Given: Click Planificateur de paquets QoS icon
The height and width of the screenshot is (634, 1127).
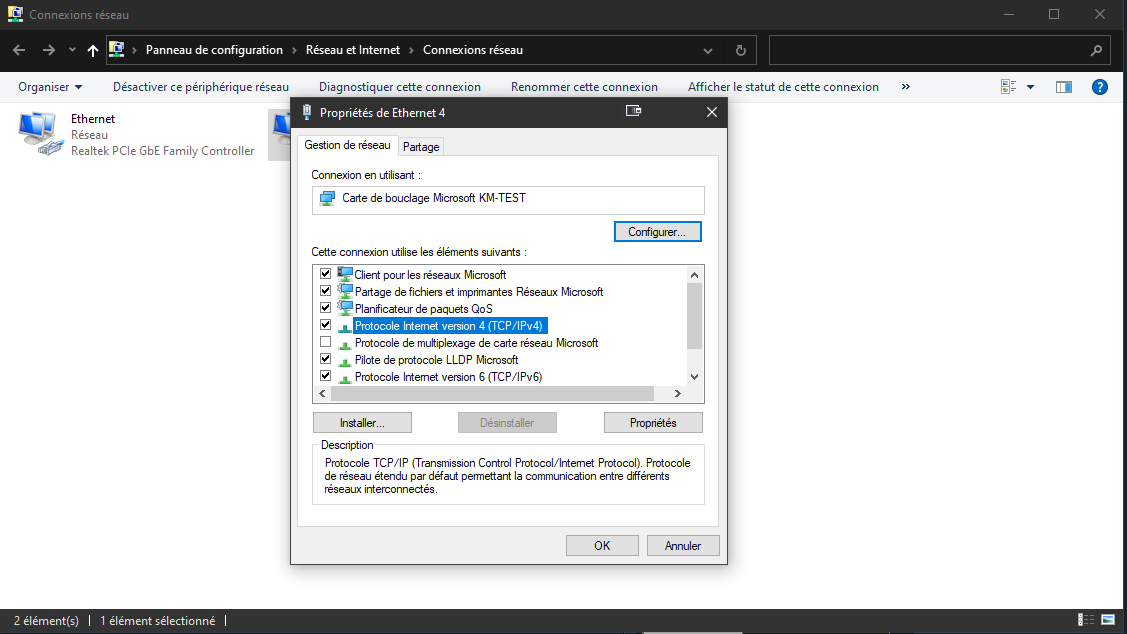Looking at the screenshot, I should pyautogui.click(x=345, y=308).
